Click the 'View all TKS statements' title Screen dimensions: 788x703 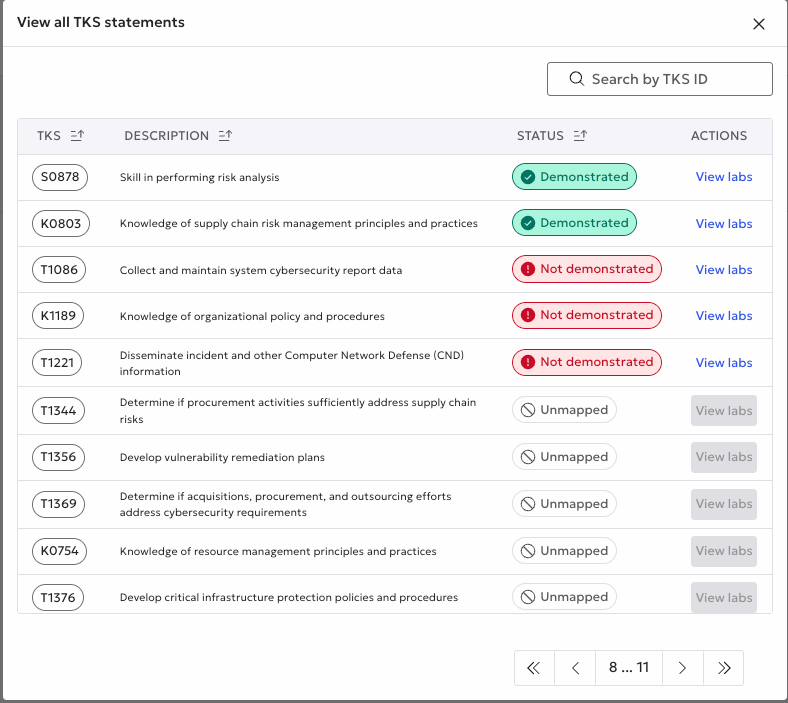coord(101,22)
